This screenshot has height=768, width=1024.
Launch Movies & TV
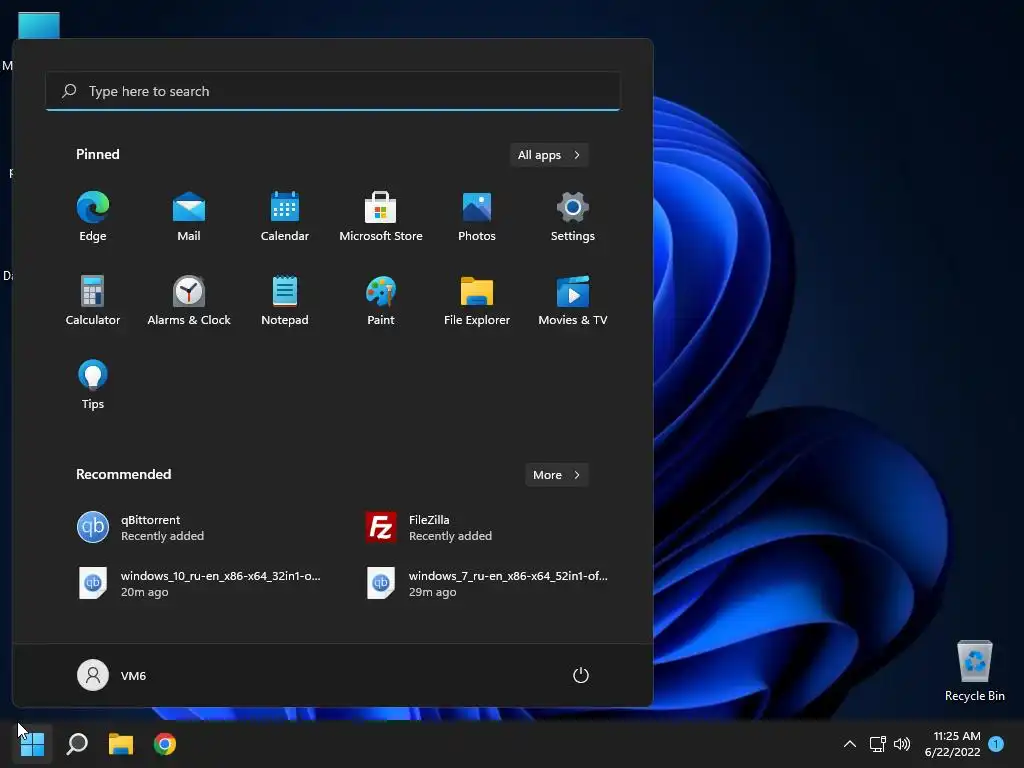click(573, 300)
